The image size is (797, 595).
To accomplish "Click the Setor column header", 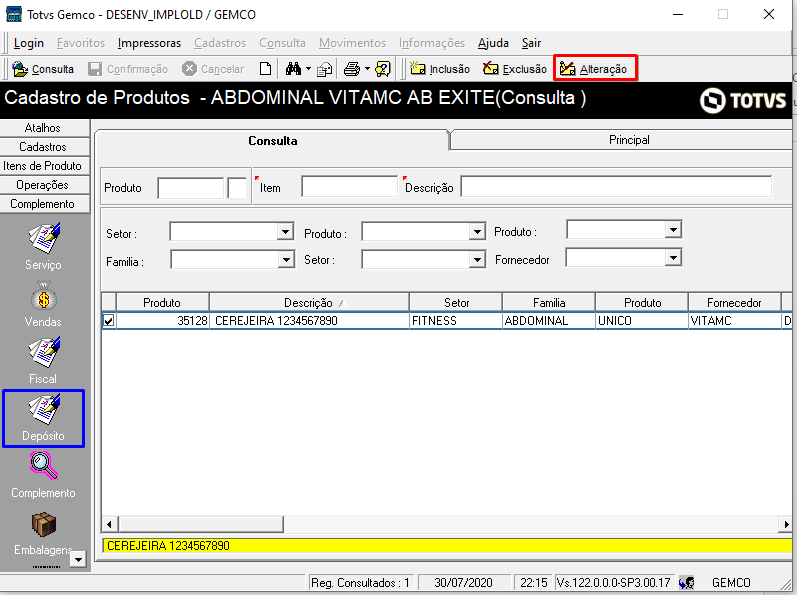I will click(456, 303).
